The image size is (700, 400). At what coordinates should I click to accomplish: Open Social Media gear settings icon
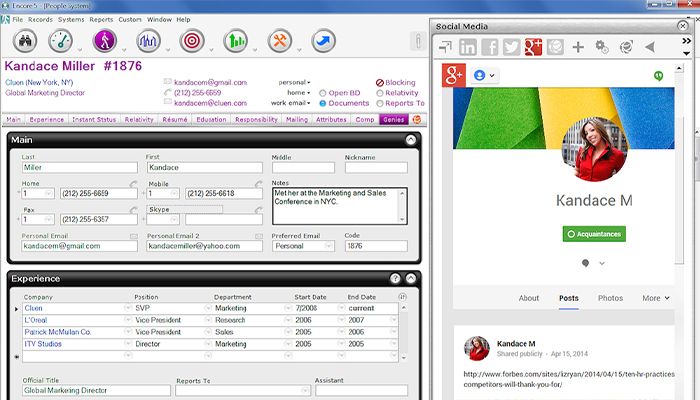pos(602,46)
